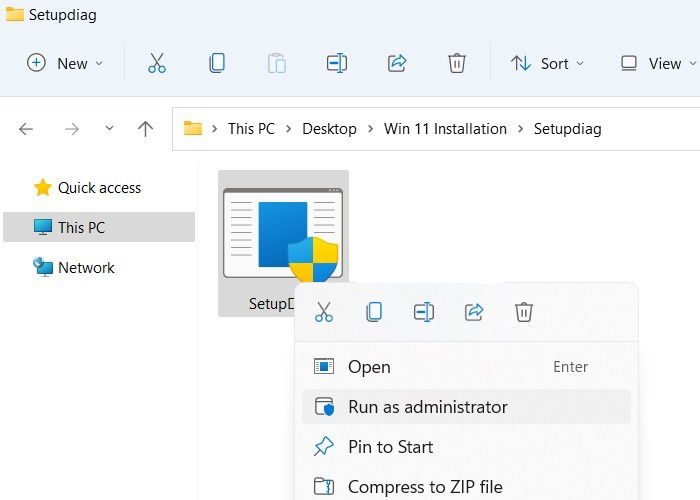Click Share icon in context menu
This screenshot has height=500, width=700.
(x=474, y=312)
